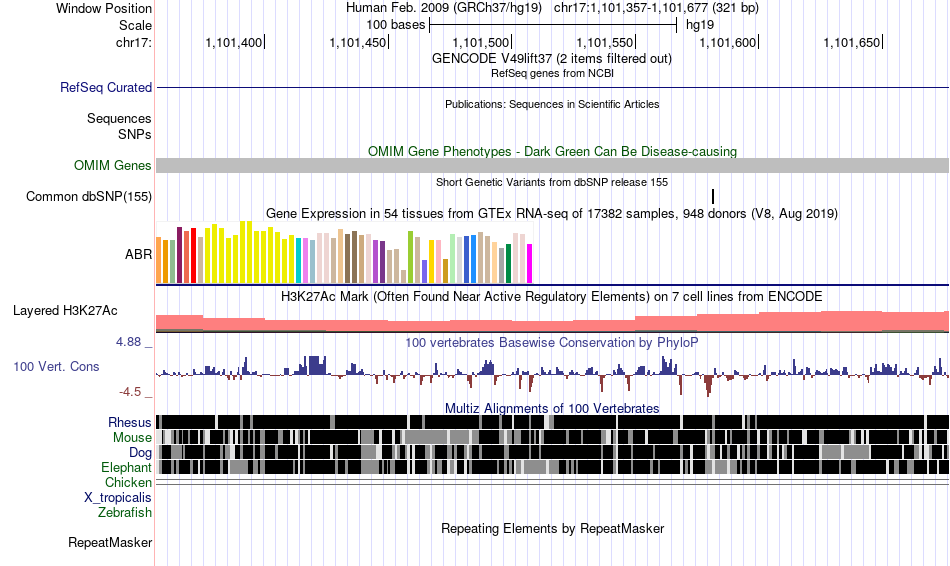Viewport: 950px width, 566px height.
Task: Click the Rhesus alignment label
Action: pos(130,422)
